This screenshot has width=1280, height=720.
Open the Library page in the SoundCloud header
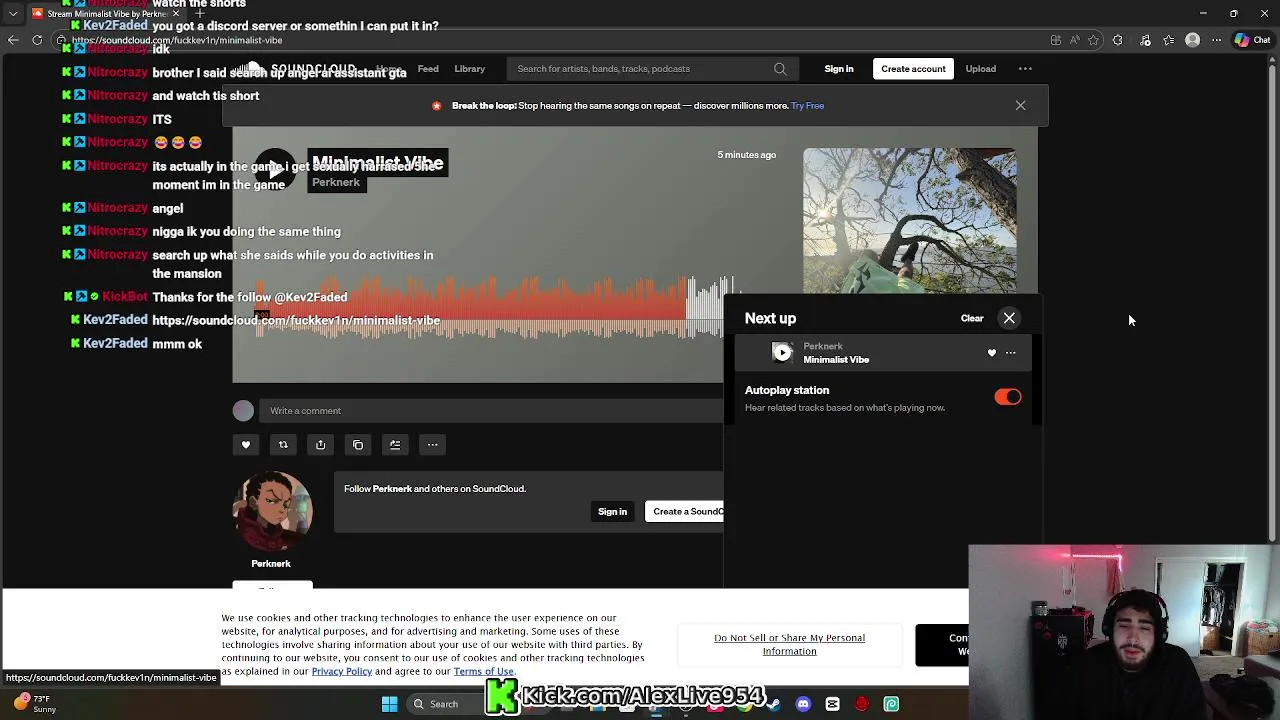[x=469, y=69]
